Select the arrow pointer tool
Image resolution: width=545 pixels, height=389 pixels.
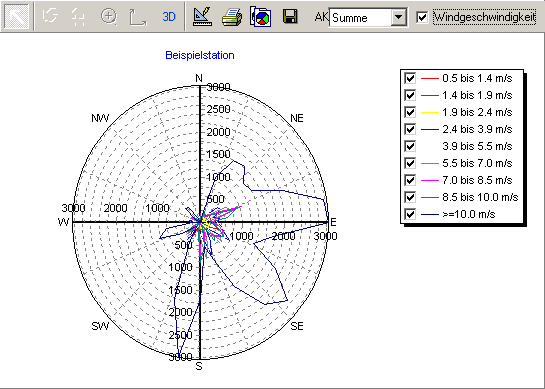[17, 16]
